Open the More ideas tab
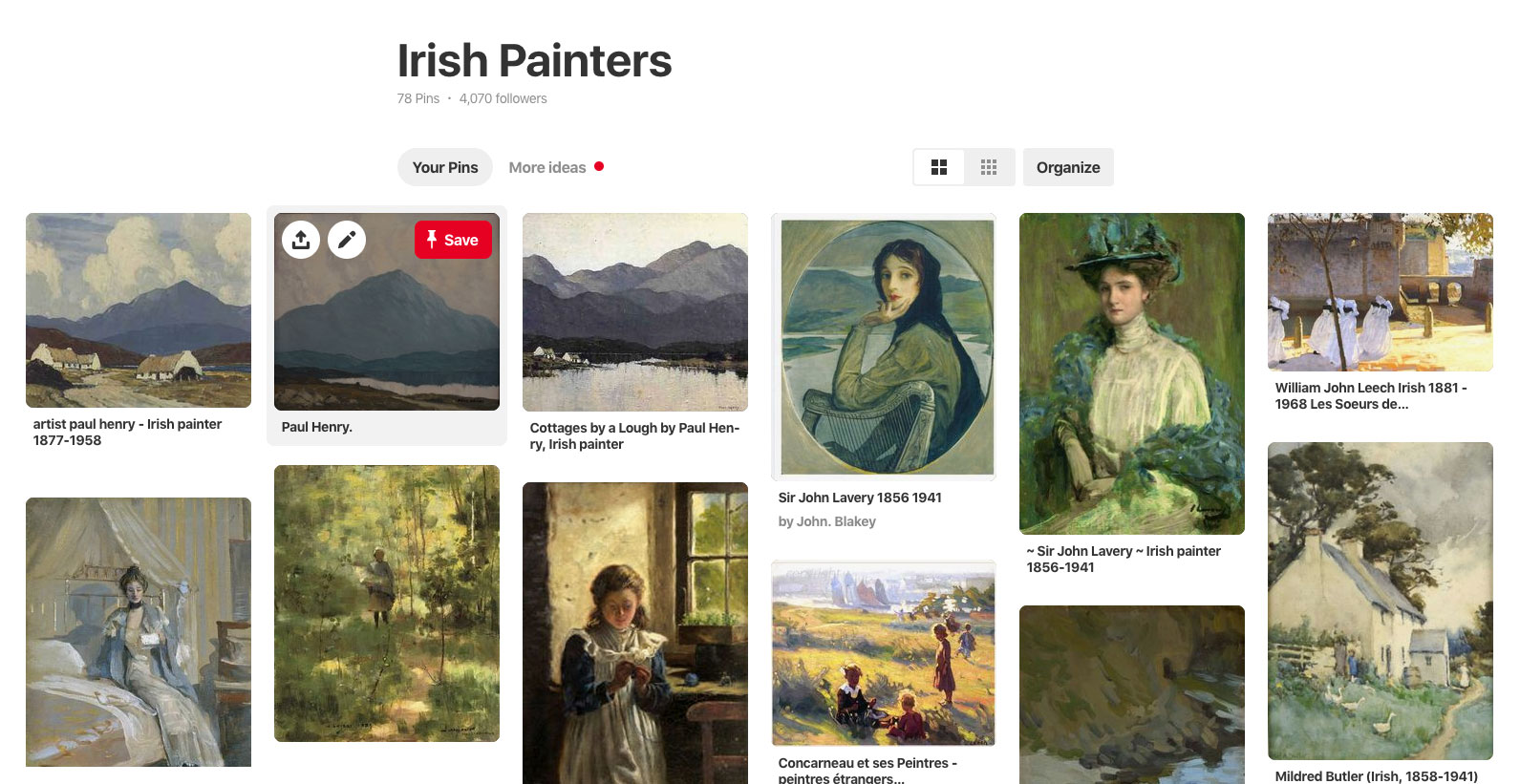Viewport: 1520px width, 784px height. point(547,167)
